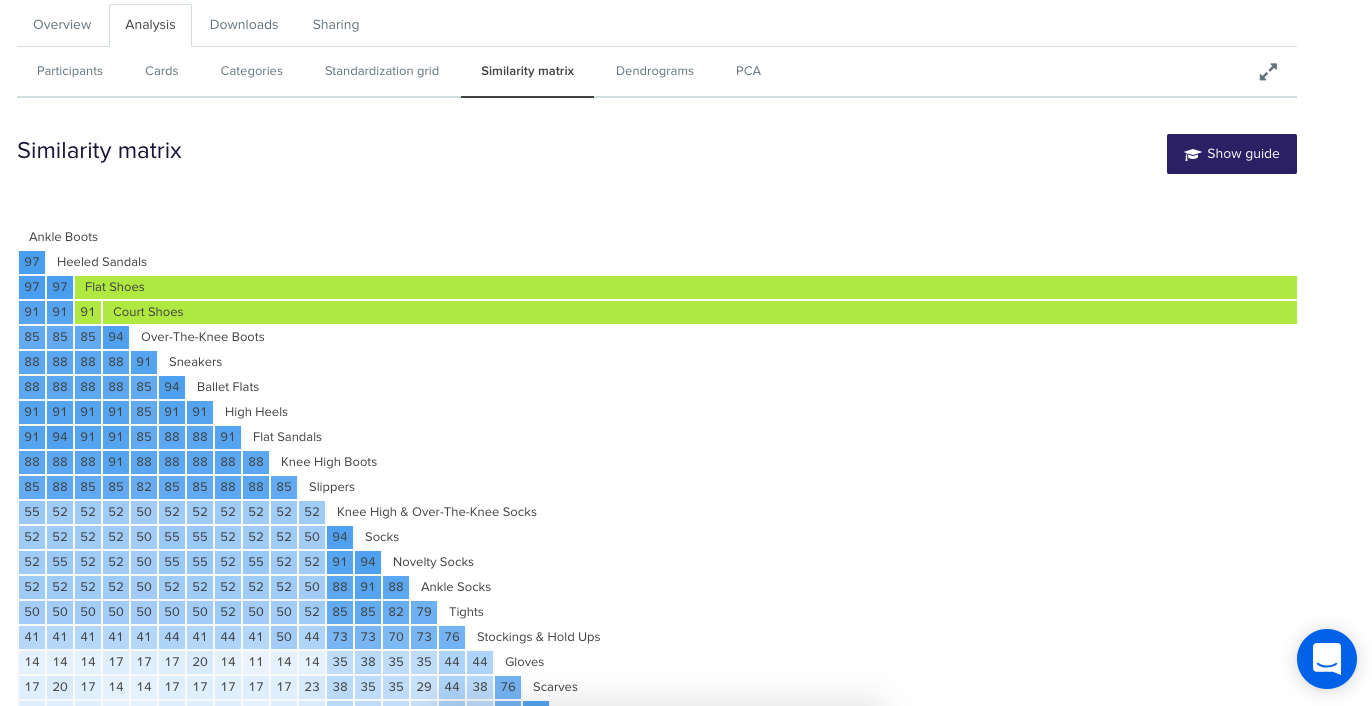This screenshot has width=1372, height=706.
Task: Select the Slippers row label
Action: coord(332,487)
